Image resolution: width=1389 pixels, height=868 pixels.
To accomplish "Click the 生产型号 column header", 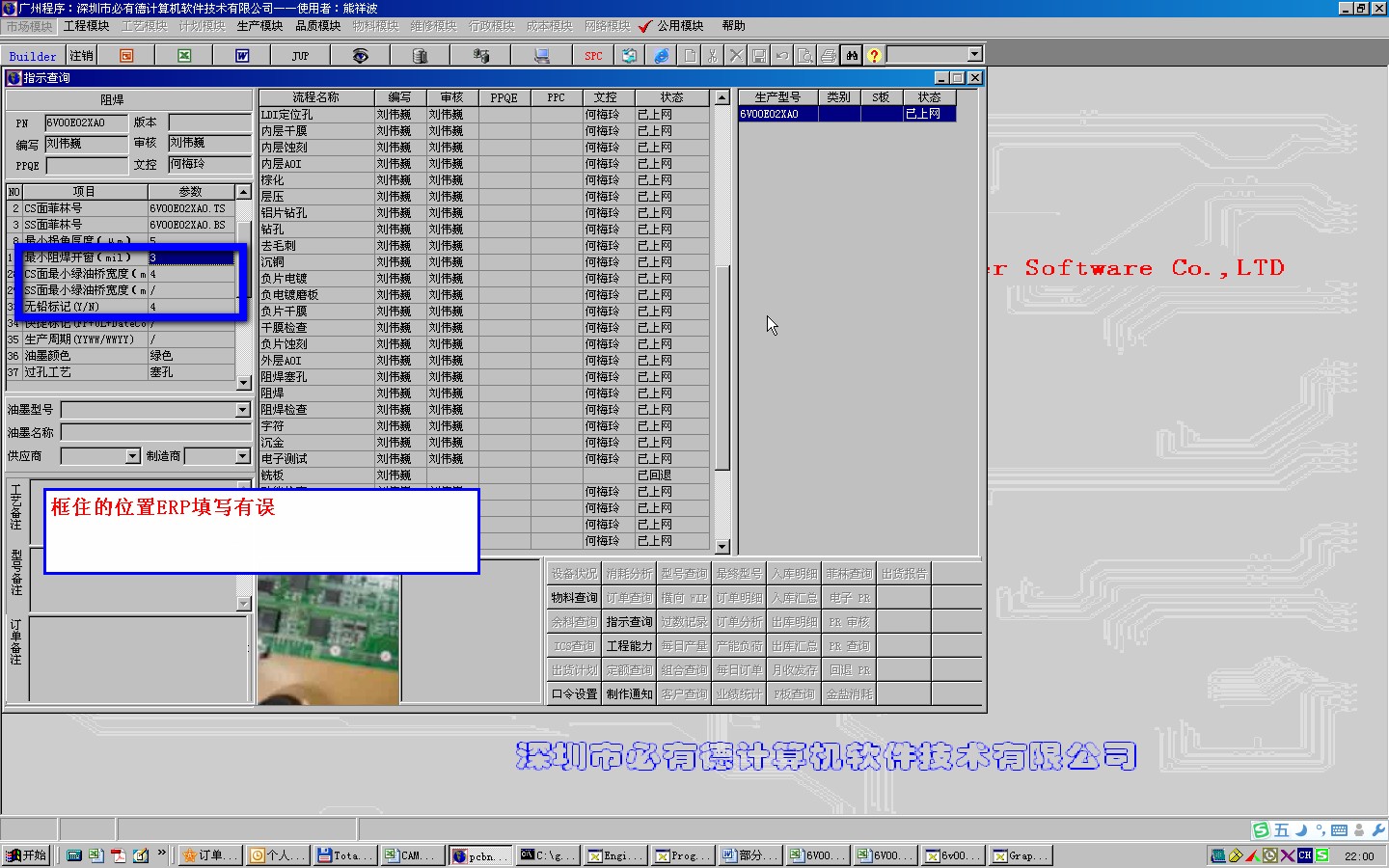I will point(777,97).
